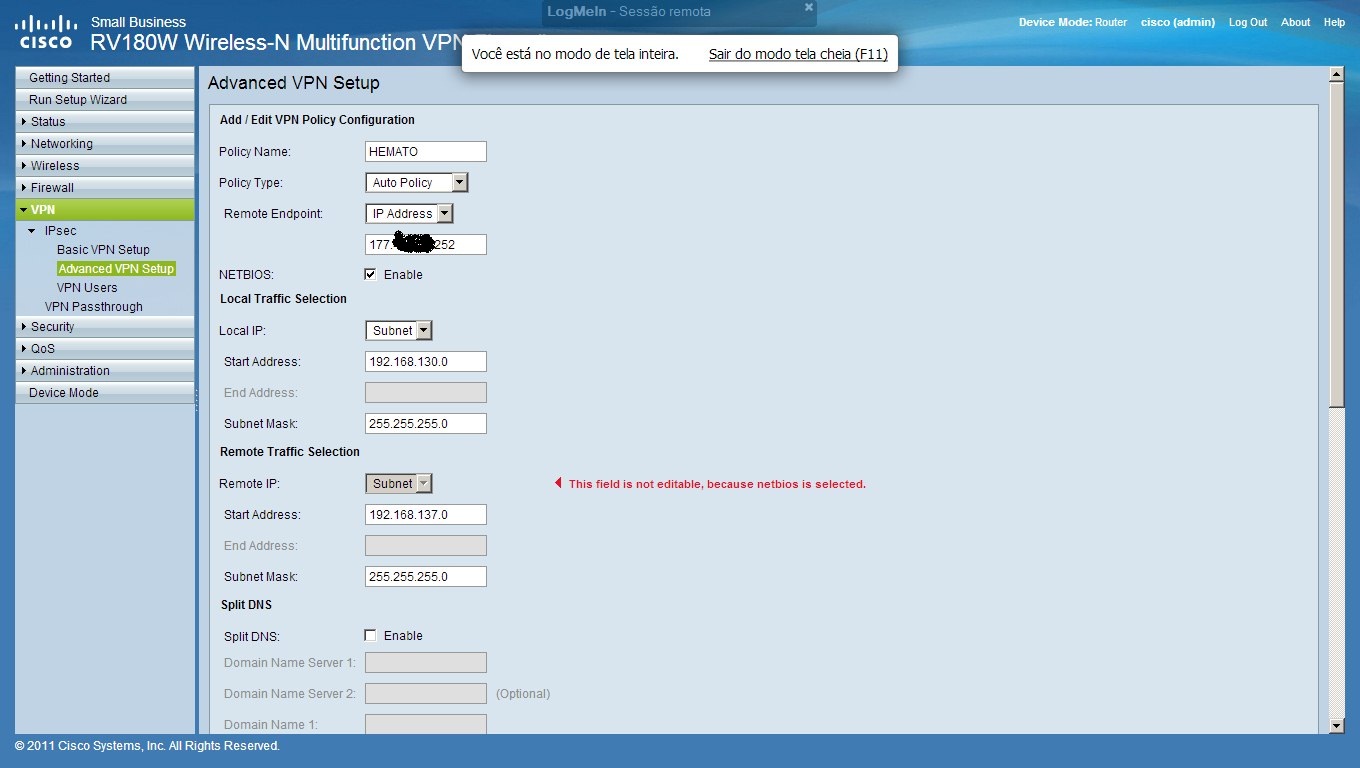The height and width of the screenshot is (768, 1360).
Task: Open the Help link
Action: click(1334, 22)
